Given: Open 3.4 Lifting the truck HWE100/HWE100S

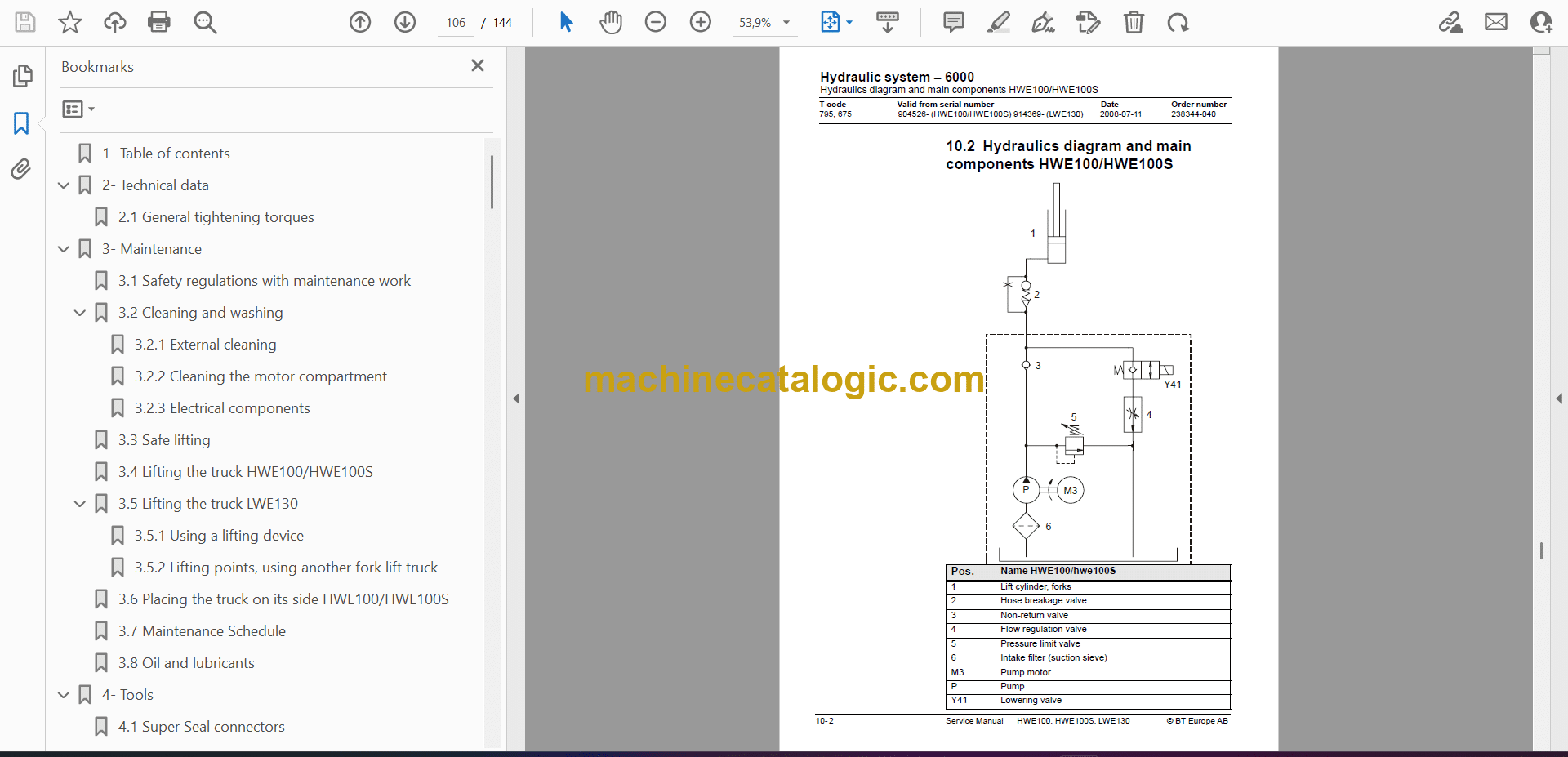Looking at the screenshot, I should [x=245, y=472].
